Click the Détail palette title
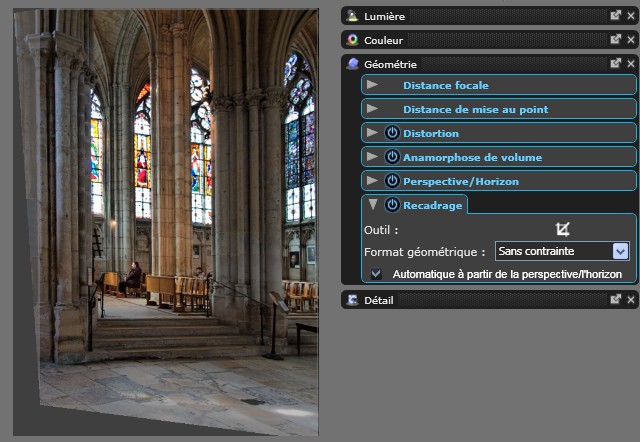640x442 pixels. pyautogui.click(x=379, y=300)
